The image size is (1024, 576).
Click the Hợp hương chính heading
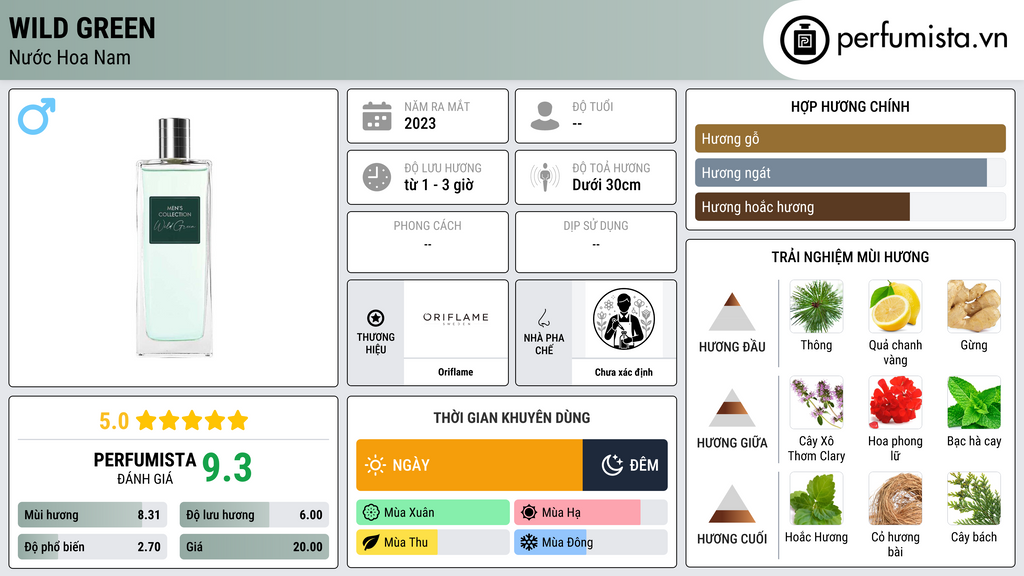tap(850, 106)
